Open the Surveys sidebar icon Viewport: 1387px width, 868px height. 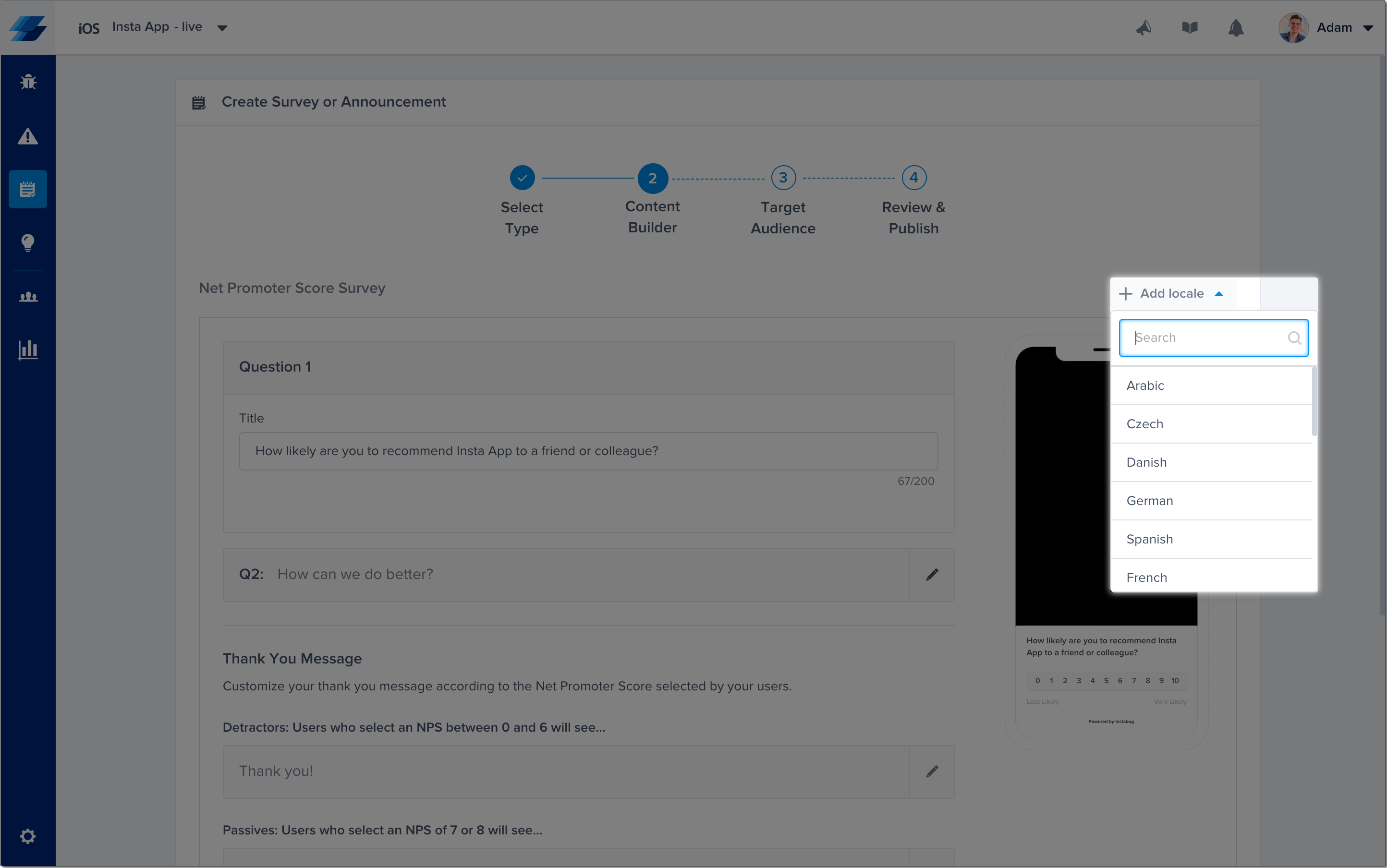coord(27,189)
